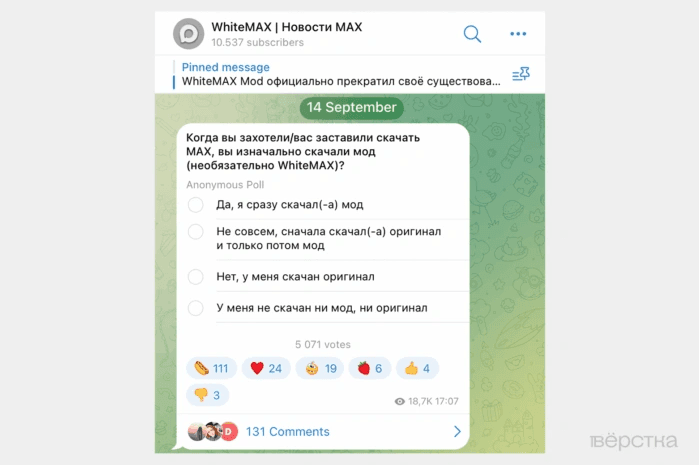Tap the thumbs down reaction with 3
699x467 pixels.
(x=207, y=395)
